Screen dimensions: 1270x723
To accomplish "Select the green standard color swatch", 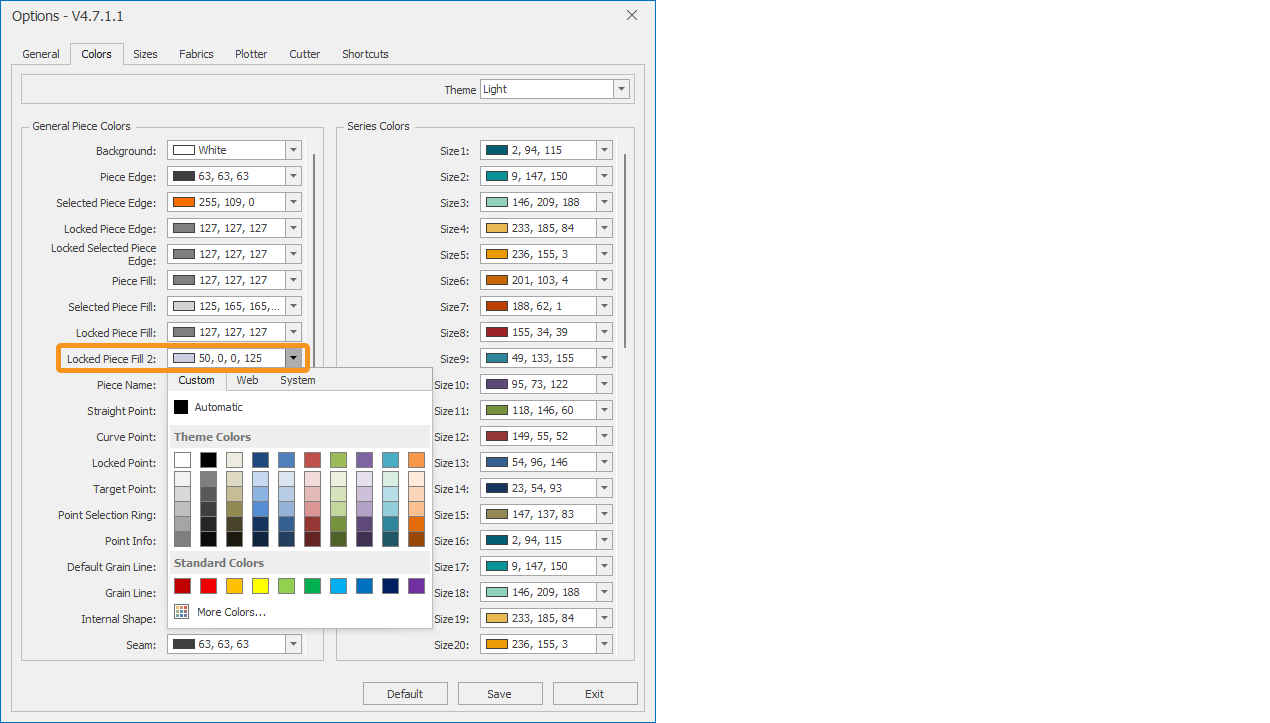I will click(312, 586).
